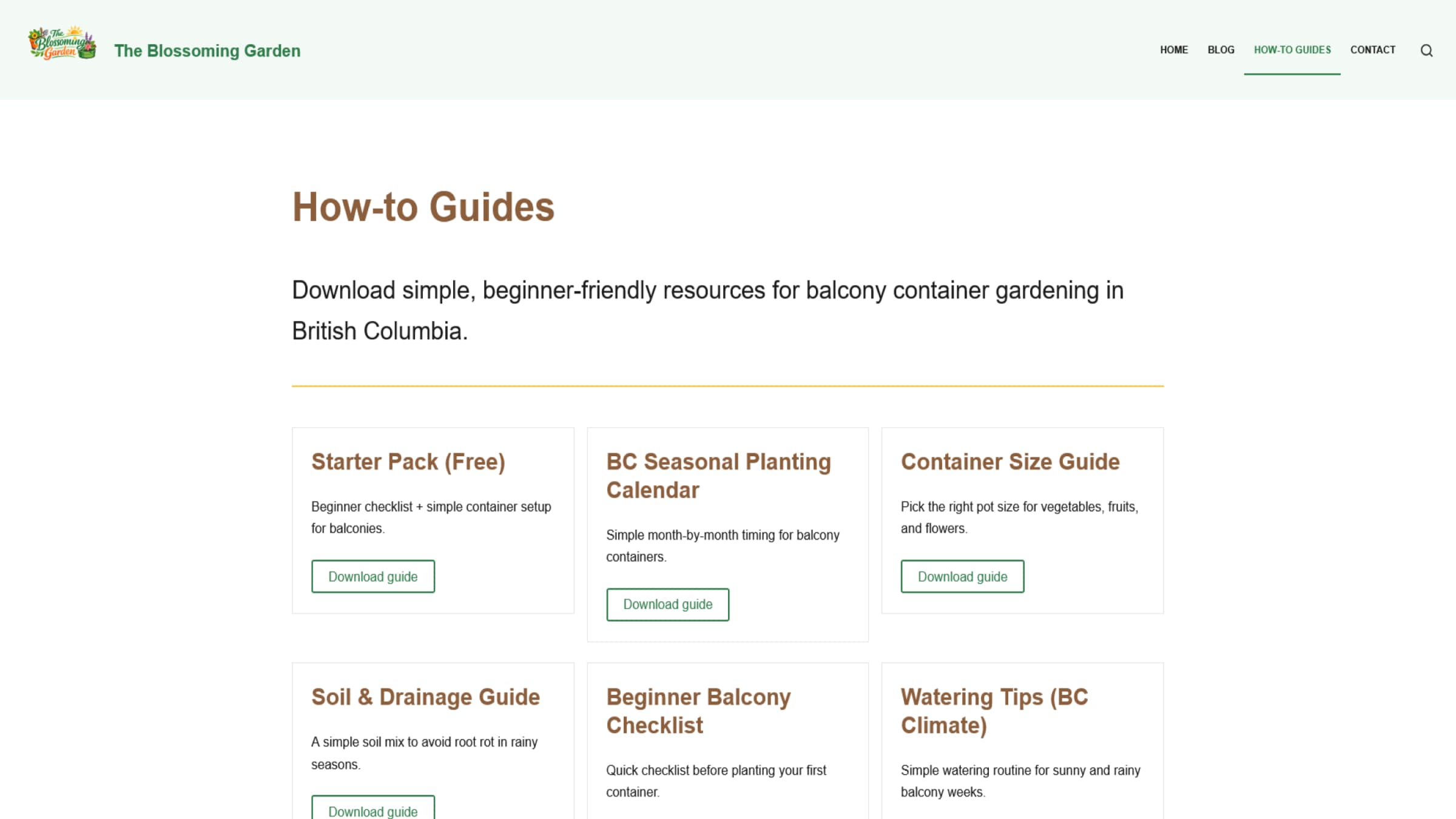
Task: Download the Starter Pack (Free) guide
Action: [372, 576]
